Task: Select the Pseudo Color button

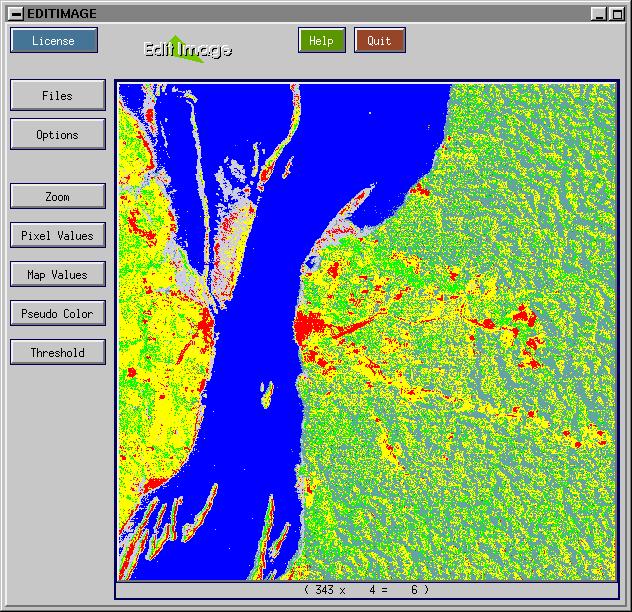Action: pos(58,313)
